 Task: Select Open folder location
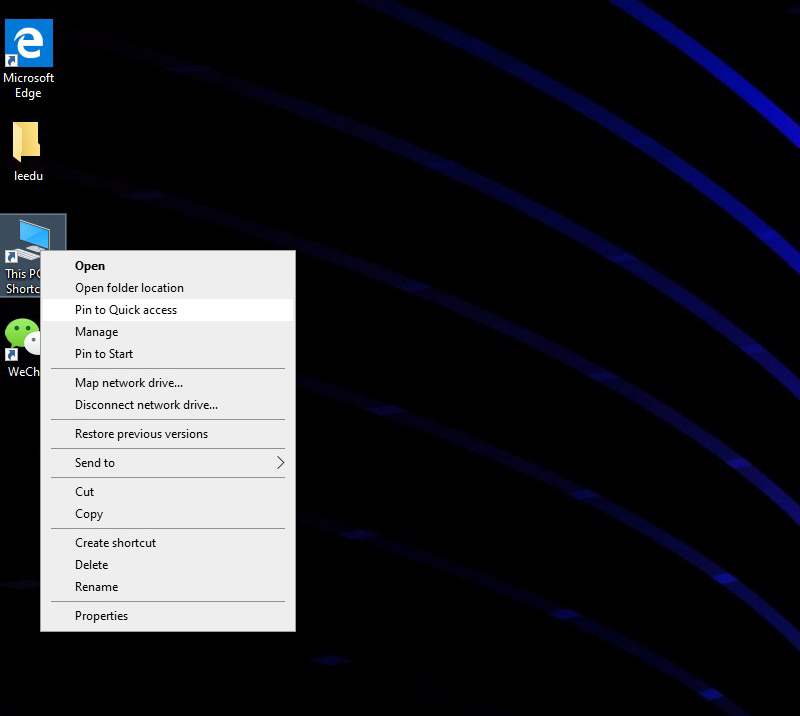click(129, 288)
